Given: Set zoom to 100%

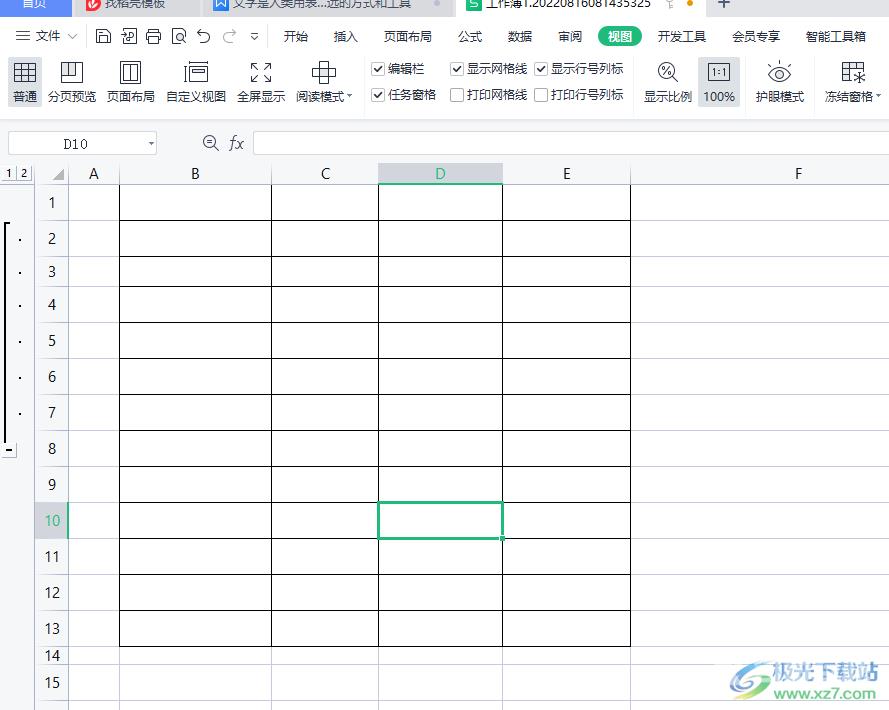Looking at the screenshot, I should click(719, 82).
